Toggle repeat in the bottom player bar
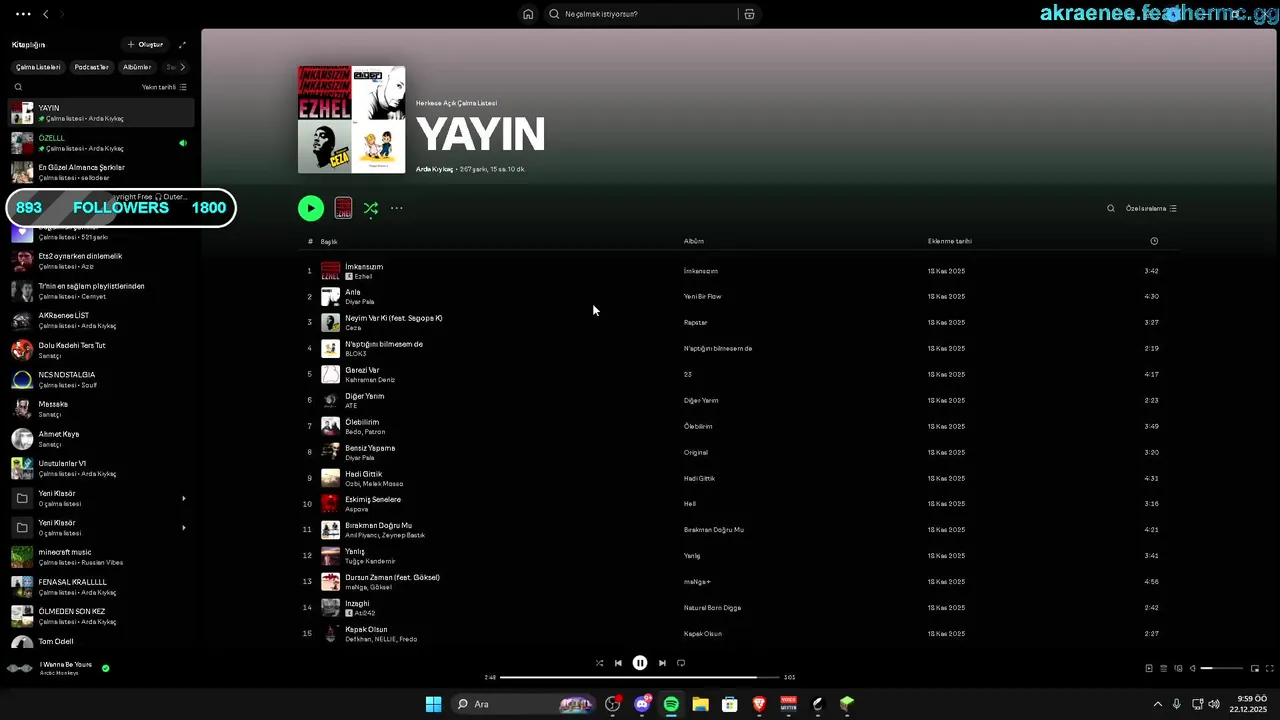The height and width of the screenshot is (720, 1280). pos(681,663)
